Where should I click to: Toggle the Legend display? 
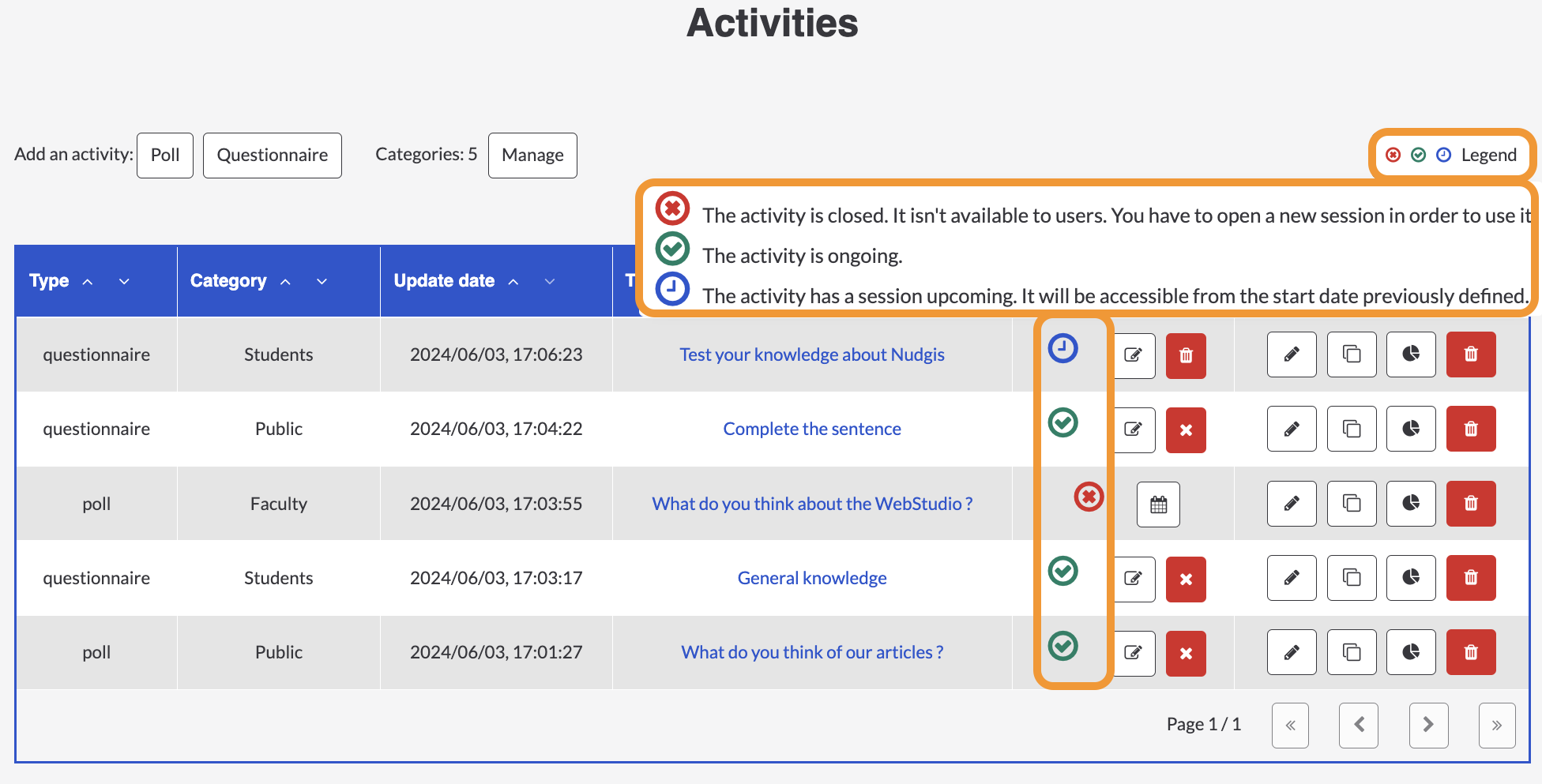point(1452,155)
